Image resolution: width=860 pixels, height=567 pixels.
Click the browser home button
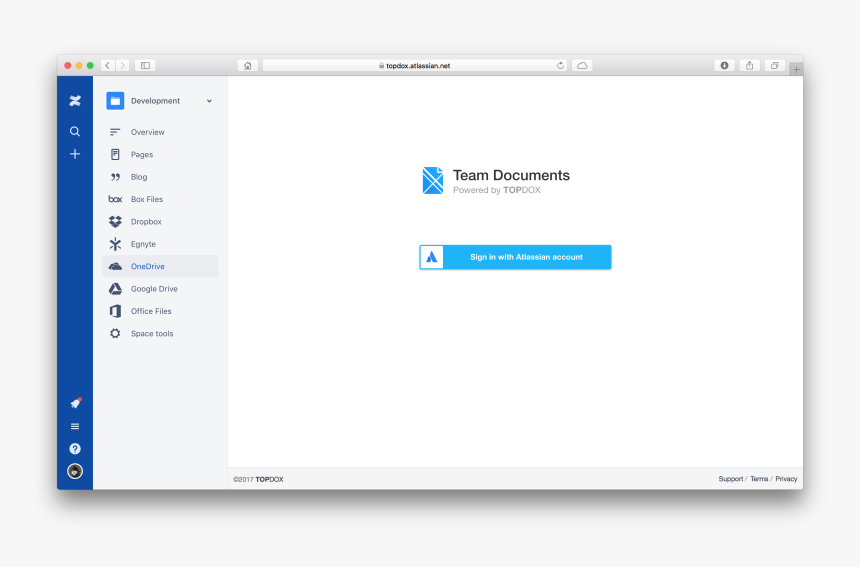click(247, 65)
